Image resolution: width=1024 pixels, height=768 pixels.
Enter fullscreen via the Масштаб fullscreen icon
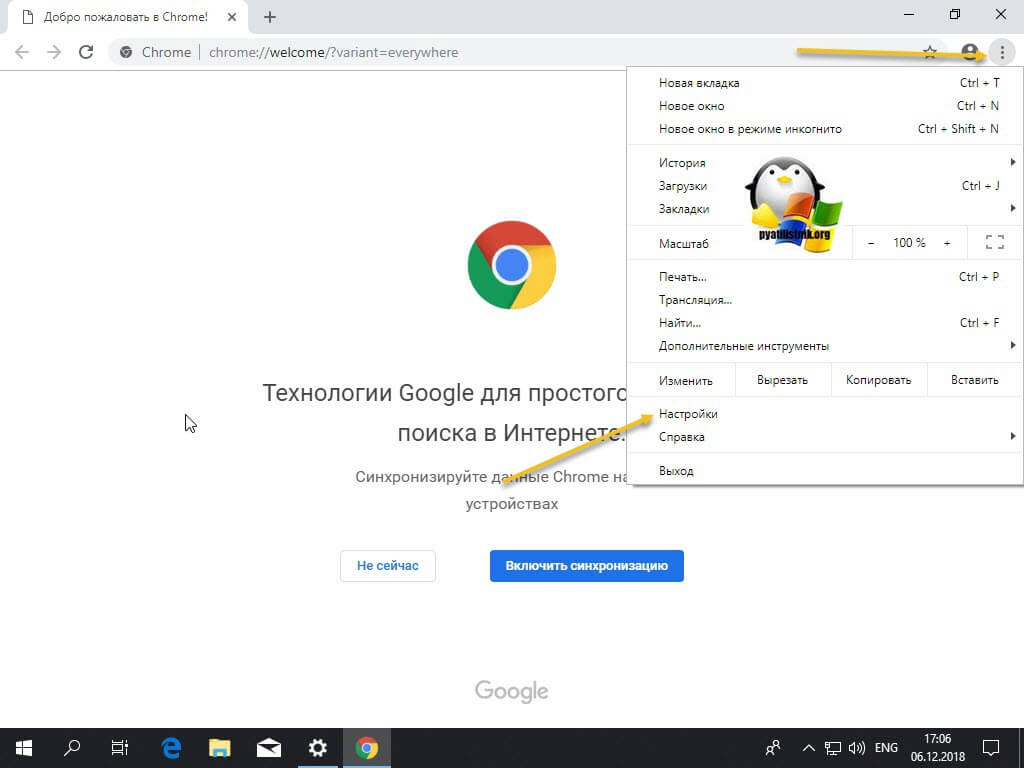tap(995, 243)
